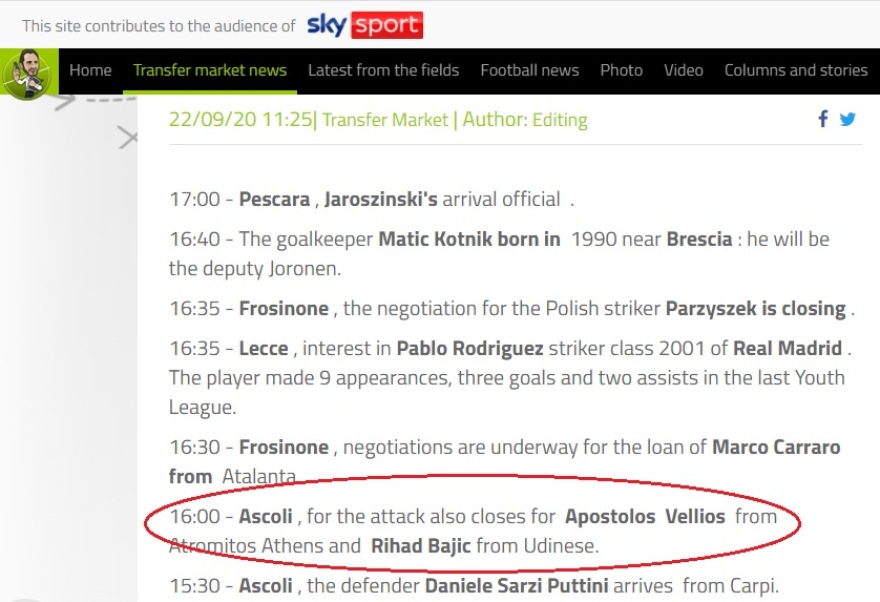Image resolution: width=880 pixels, height=602 pixels.
Task: Open the Photo section
Action: (x=621, y=70)
